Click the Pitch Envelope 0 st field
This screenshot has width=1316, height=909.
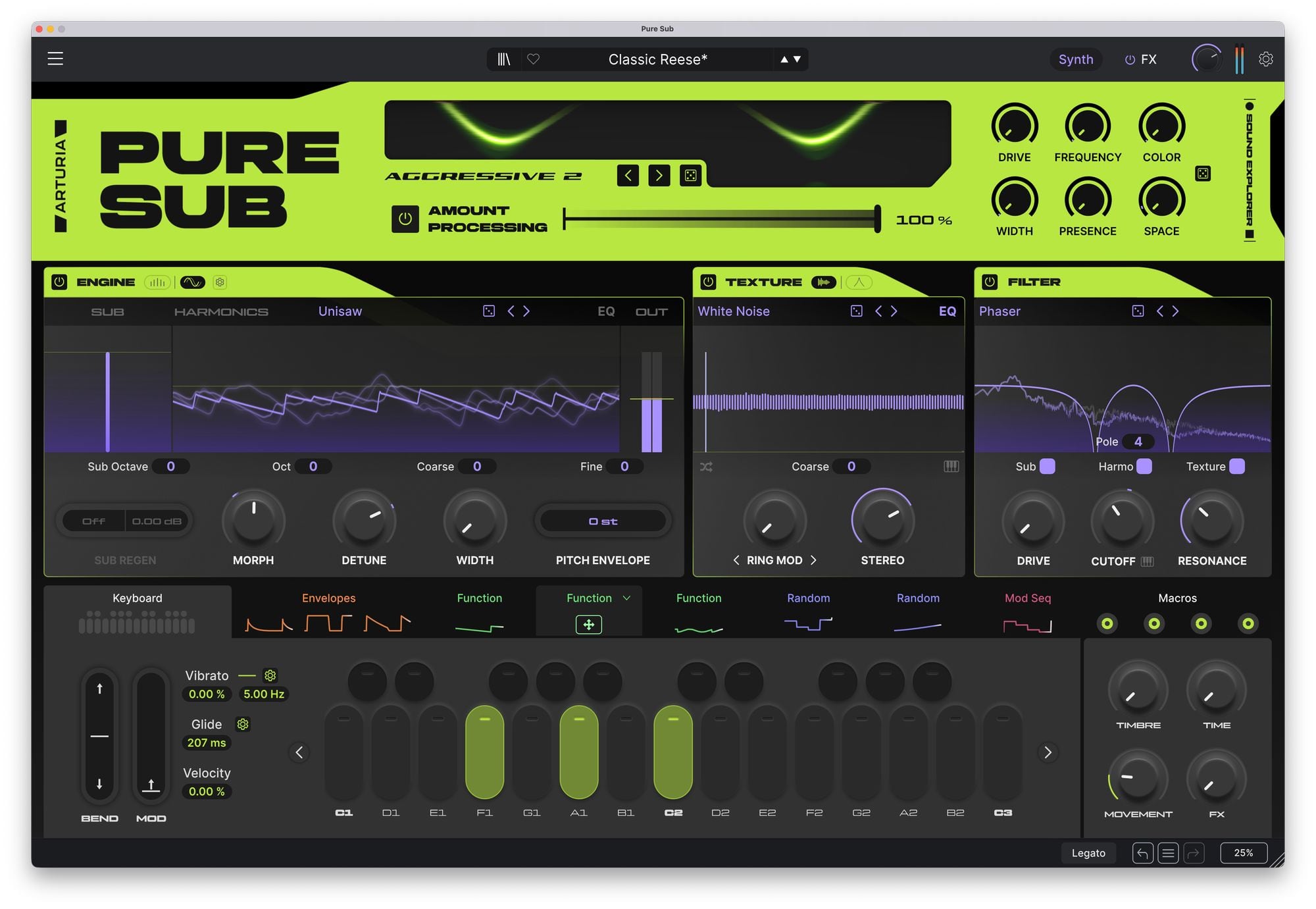pos(603,521)
